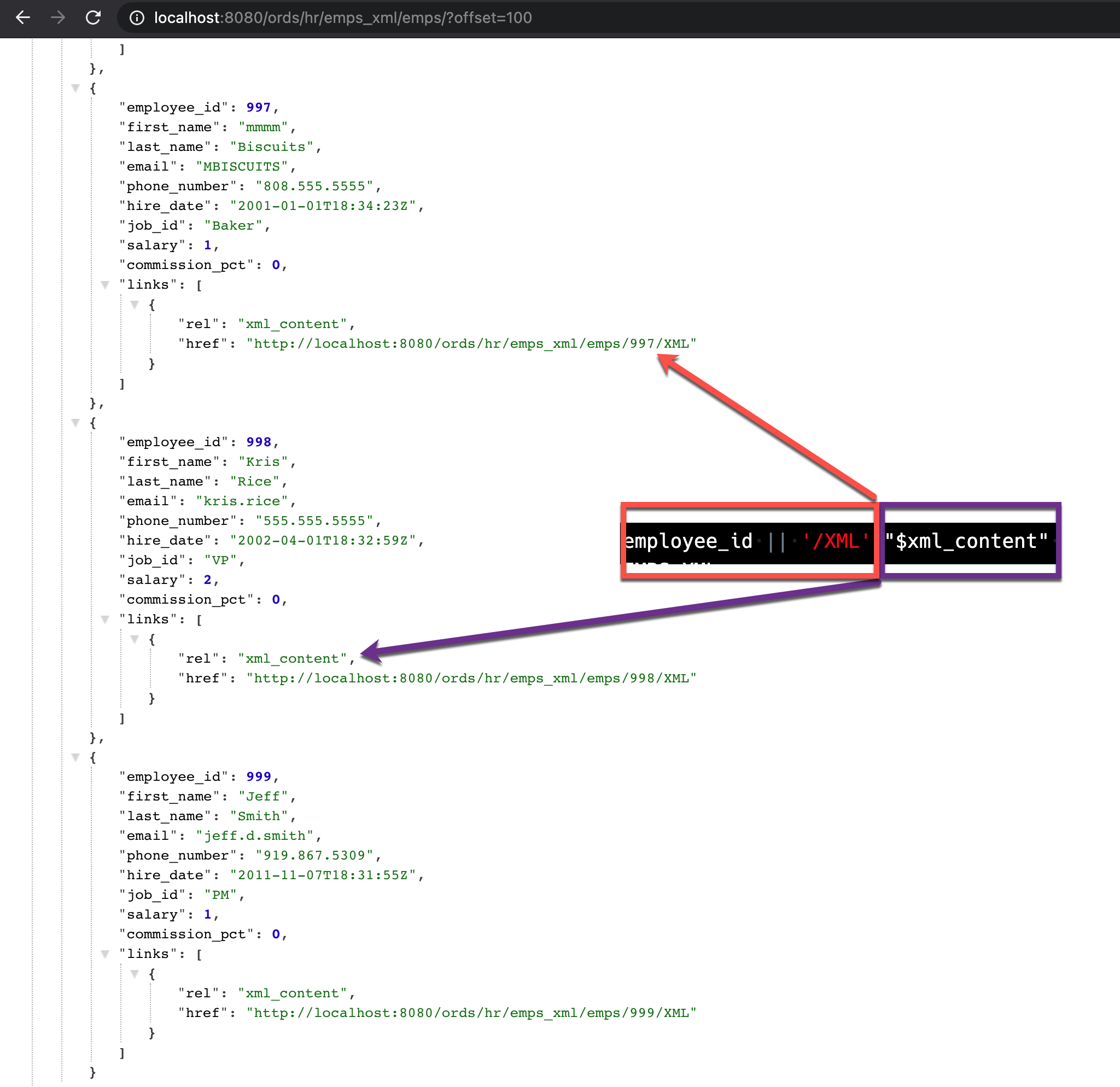
Task: Collapse the link object inside employee 997 links
Action: 135,305
